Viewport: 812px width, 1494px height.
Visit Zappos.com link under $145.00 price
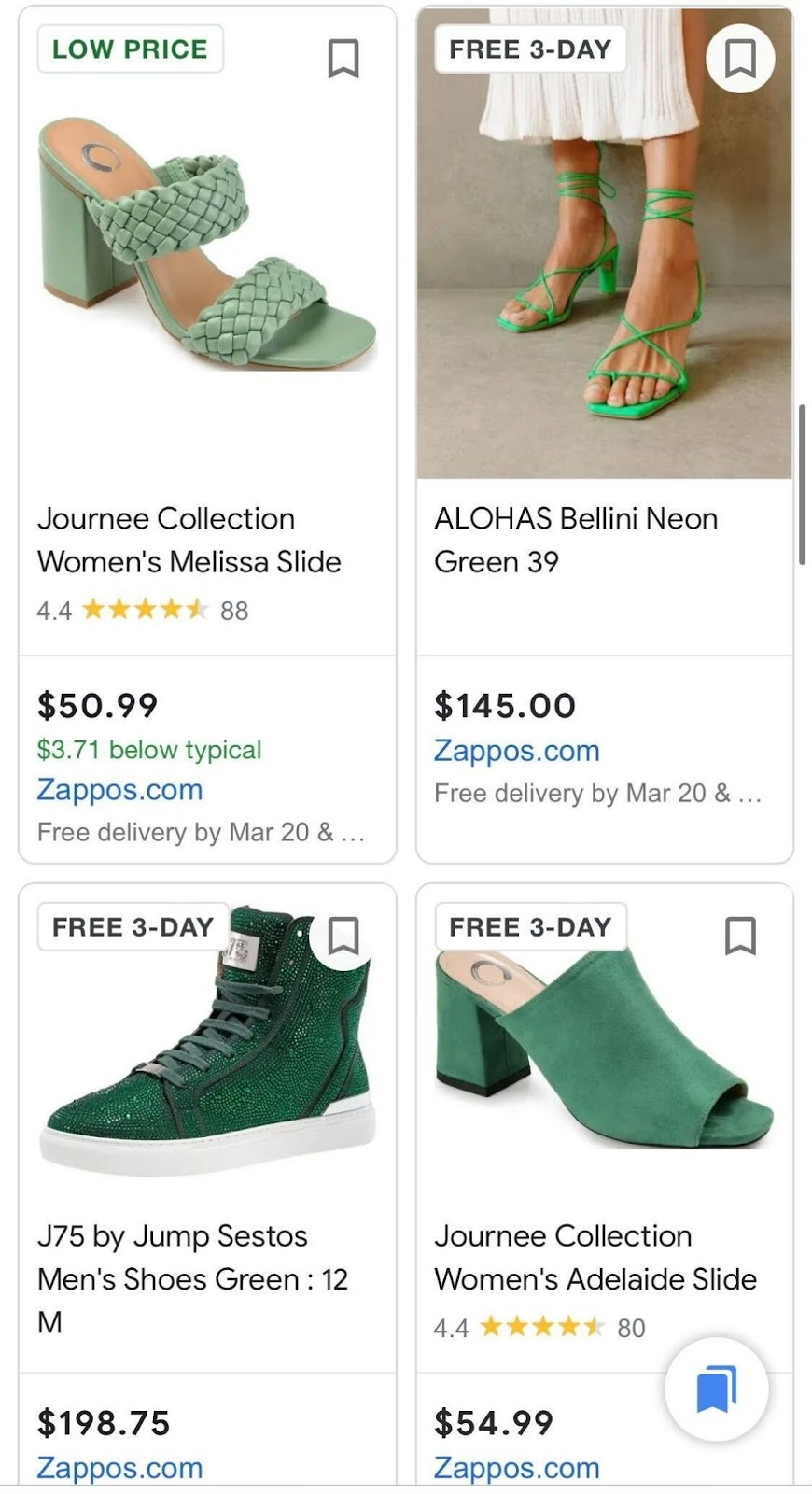[516, 751]
